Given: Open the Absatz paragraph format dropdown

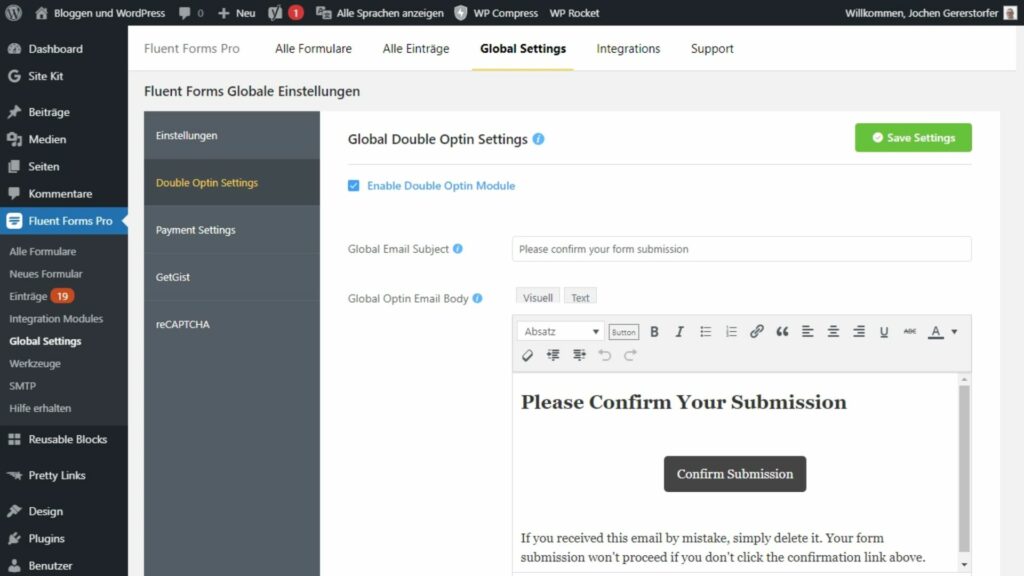Looking at the screenshot, I should coord(560,332).
